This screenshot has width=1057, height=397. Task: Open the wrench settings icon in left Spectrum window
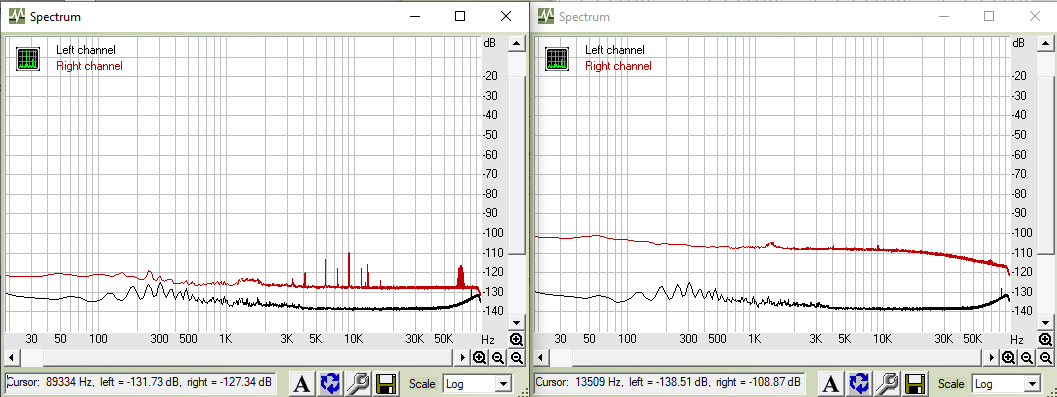358,384
